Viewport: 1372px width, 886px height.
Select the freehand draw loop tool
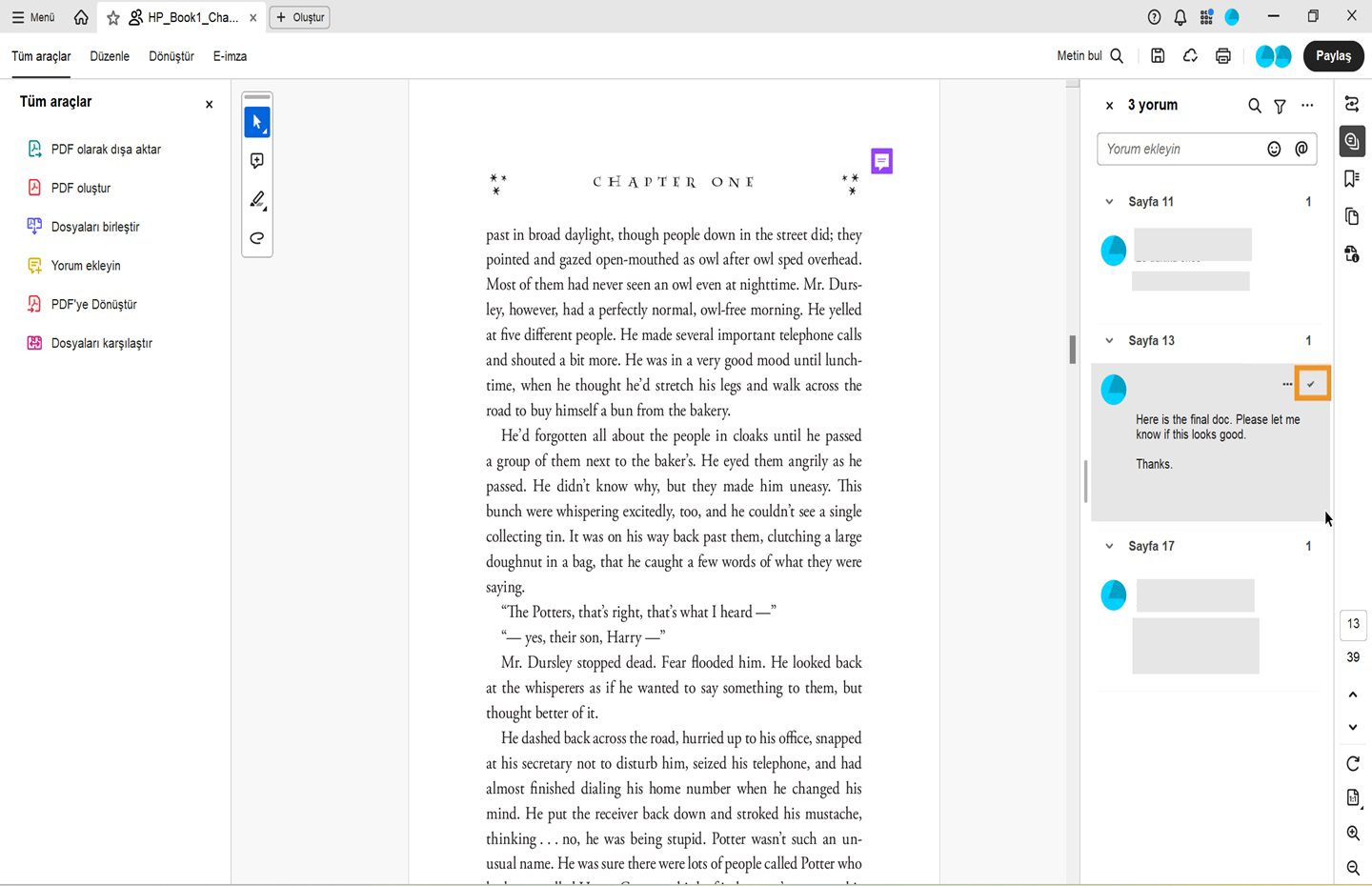click(257, 238)
